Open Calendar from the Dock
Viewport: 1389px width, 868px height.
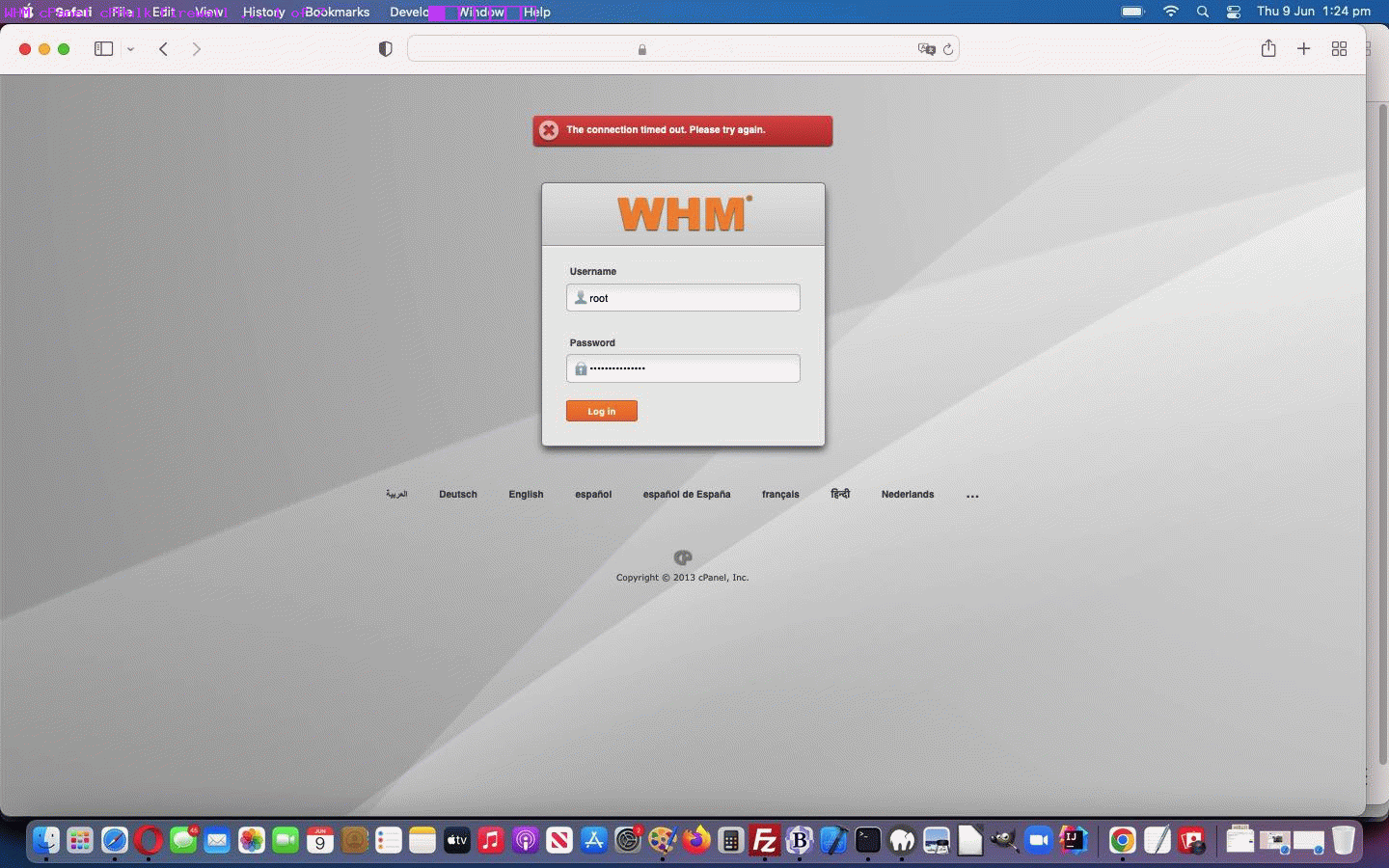[x=320, y=840]
